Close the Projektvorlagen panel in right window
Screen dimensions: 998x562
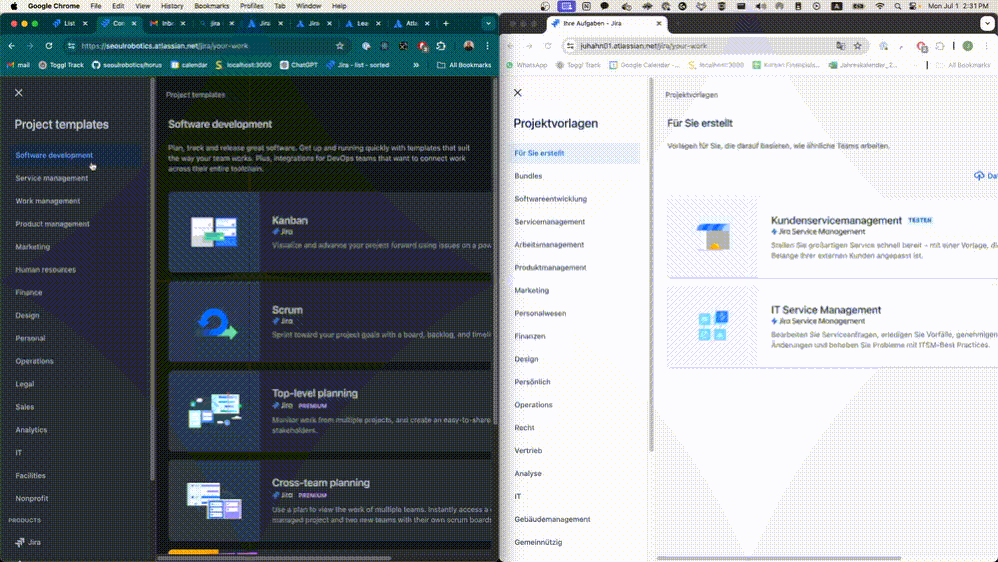click(517, 92)
